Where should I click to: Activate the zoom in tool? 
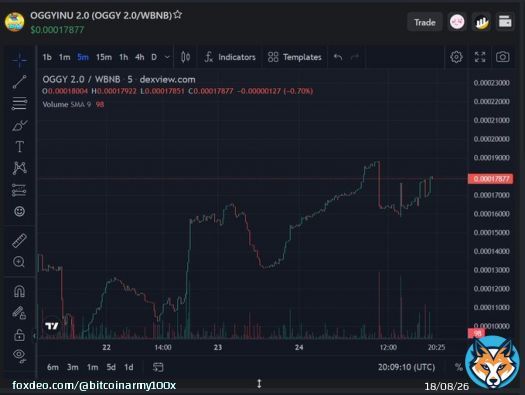19,262
